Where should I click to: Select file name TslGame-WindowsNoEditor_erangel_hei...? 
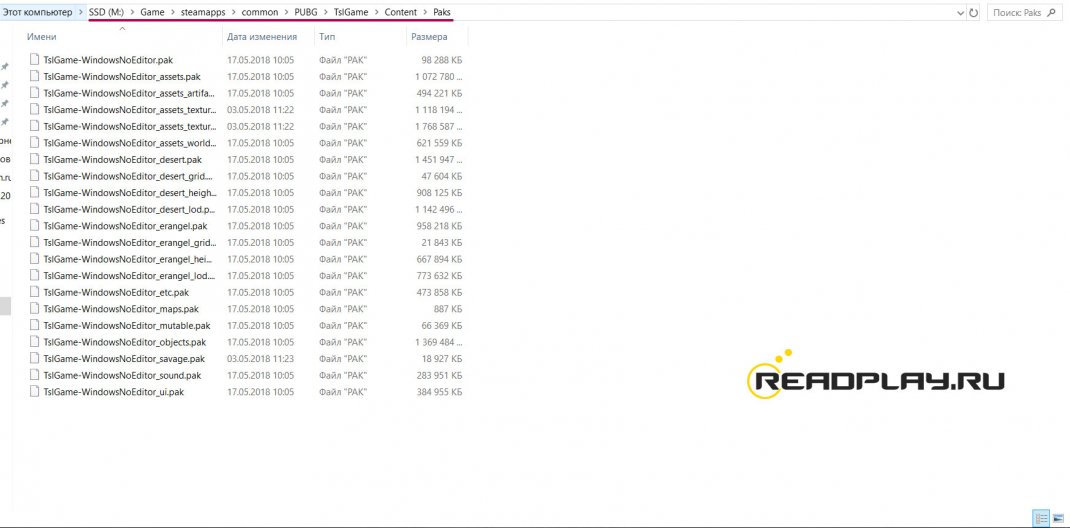coord(129,259)
